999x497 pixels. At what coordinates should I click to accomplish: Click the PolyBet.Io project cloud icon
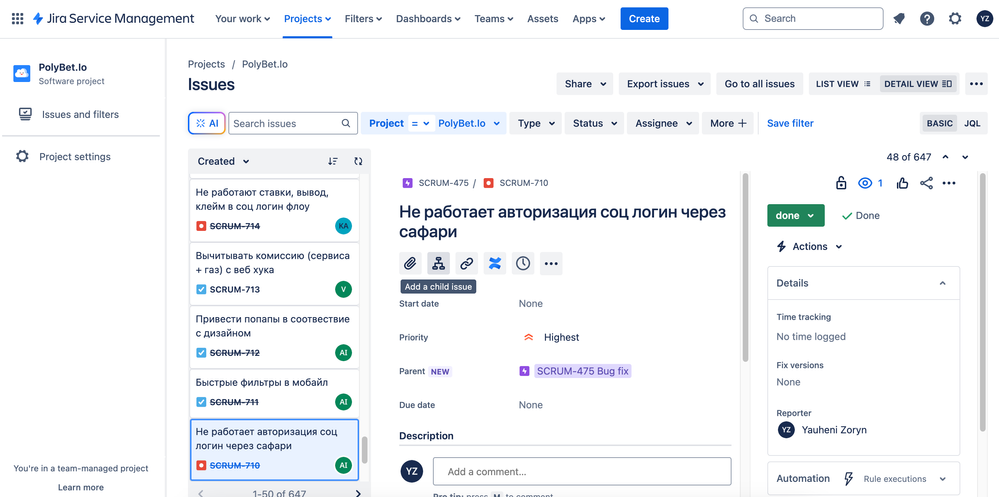(22, 73)
